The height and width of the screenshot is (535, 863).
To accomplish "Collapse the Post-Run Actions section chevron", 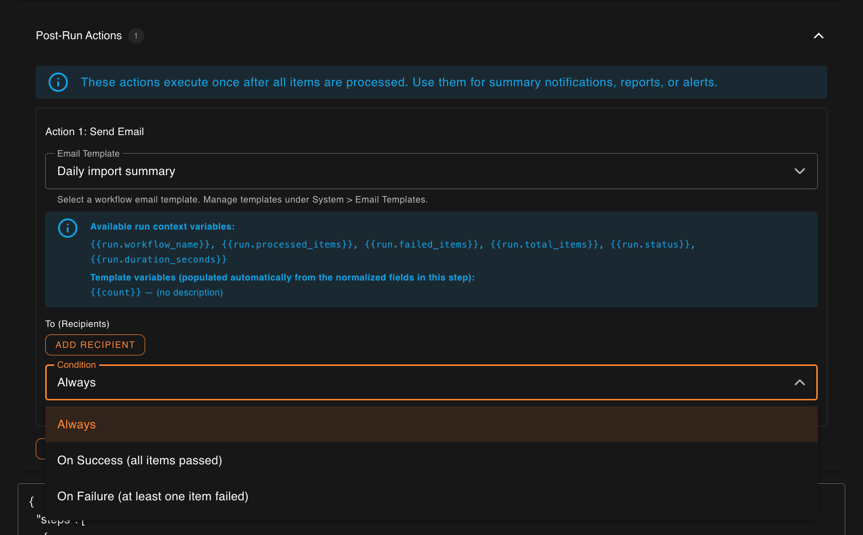I will [818, 36].
